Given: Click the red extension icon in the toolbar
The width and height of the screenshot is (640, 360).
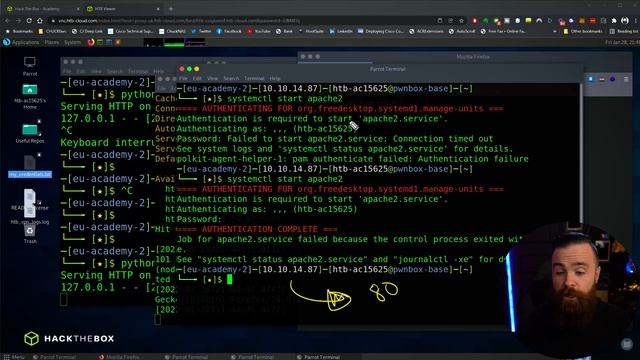Looking at the screenshot, I should point(474,20).
